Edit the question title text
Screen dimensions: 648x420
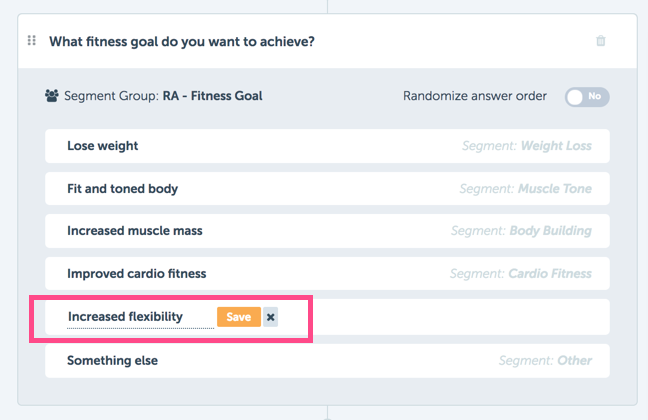tap(182, 41)
